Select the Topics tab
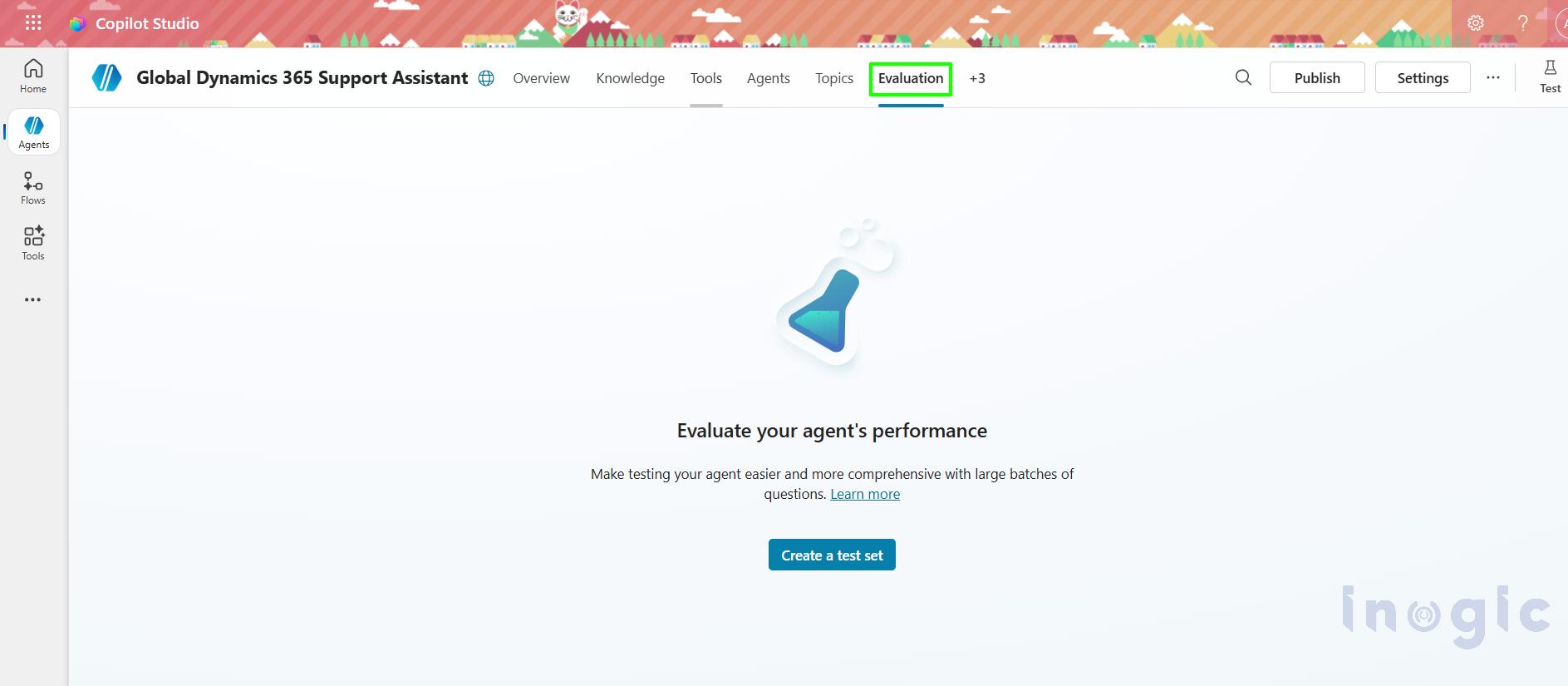Screen dimensions: 1568x686 coord(833,78)
